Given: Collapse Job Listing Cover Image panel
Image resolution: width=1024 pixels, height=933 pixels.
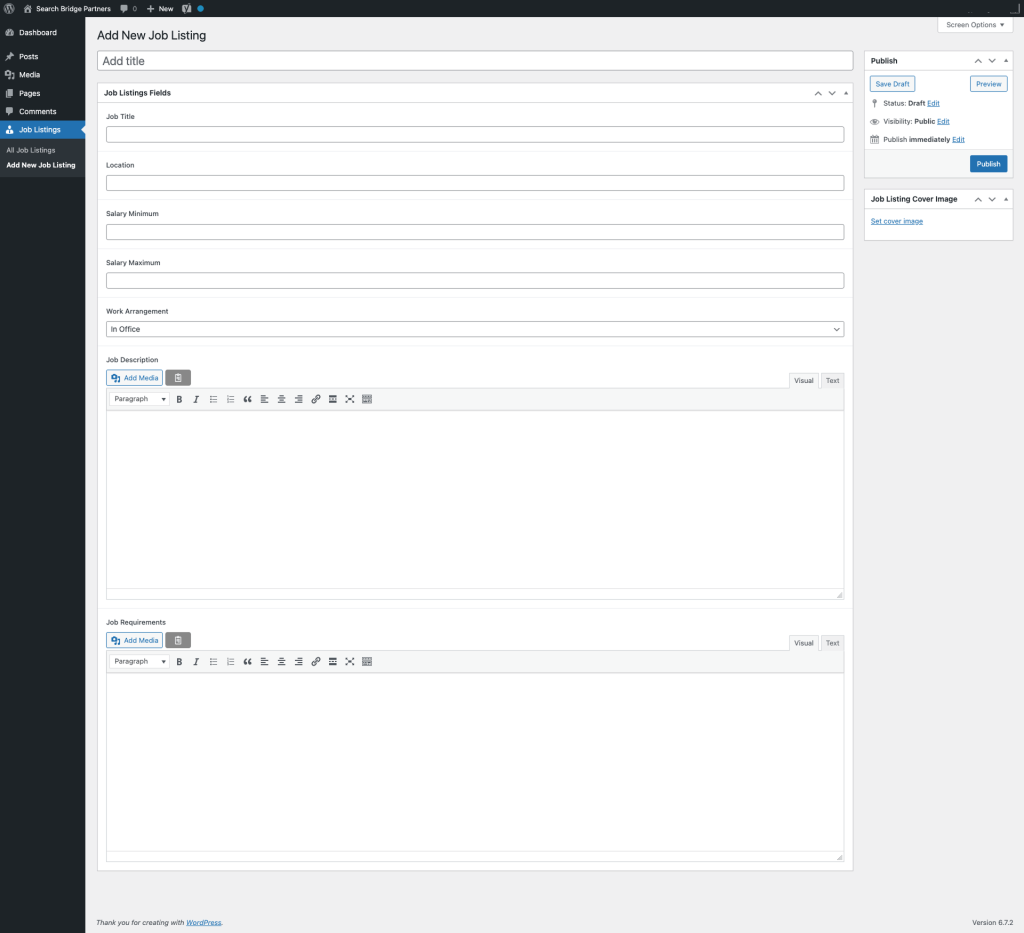Looking at the screenshot, I should [1006, 199].
